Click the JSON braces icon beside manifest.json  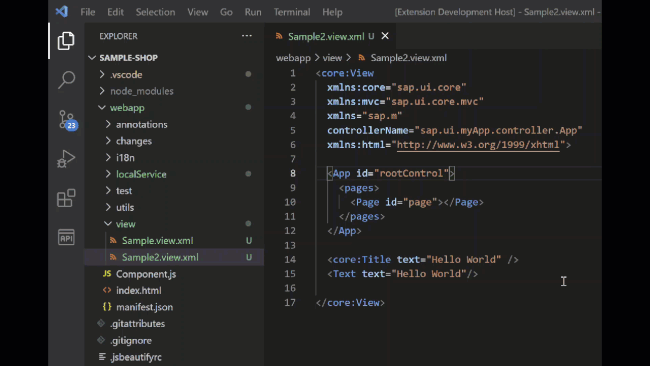[107, 307]
